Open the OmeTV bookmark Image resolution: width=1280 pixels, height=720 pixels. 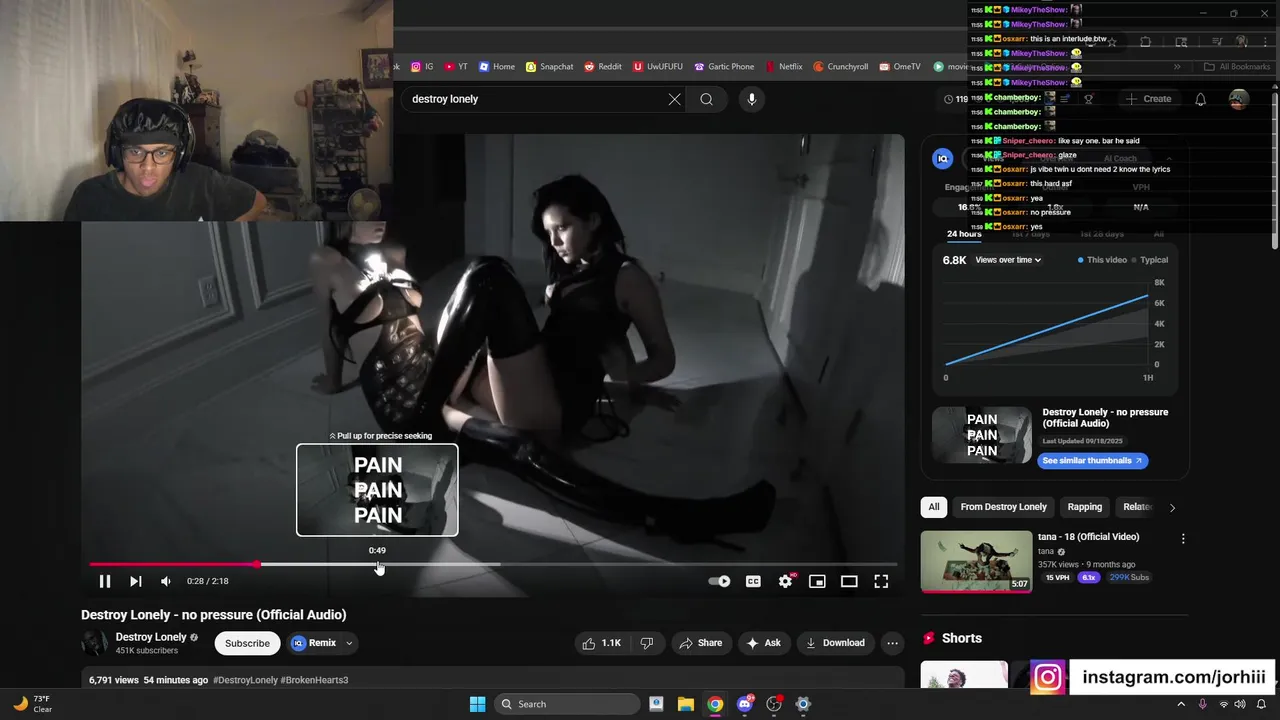point(900,67)
